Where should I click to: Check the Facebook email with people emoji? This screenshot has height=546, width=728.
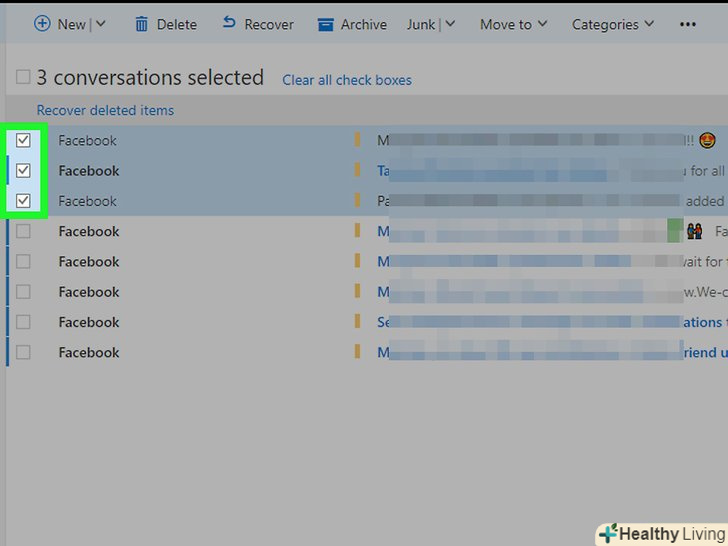click(23, 231)
